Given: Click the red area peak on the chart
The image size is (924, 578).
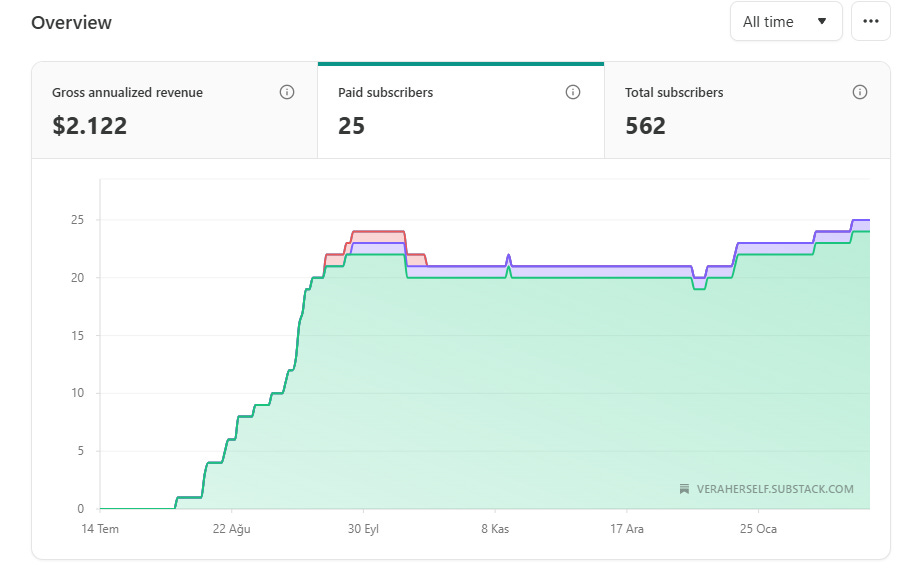Looking at the screenshot, I should [378, 236].
